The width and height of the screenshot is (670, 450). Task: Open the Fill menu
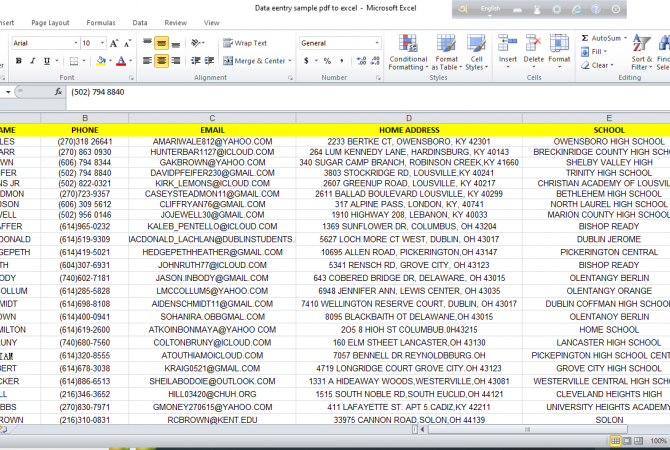594,52
